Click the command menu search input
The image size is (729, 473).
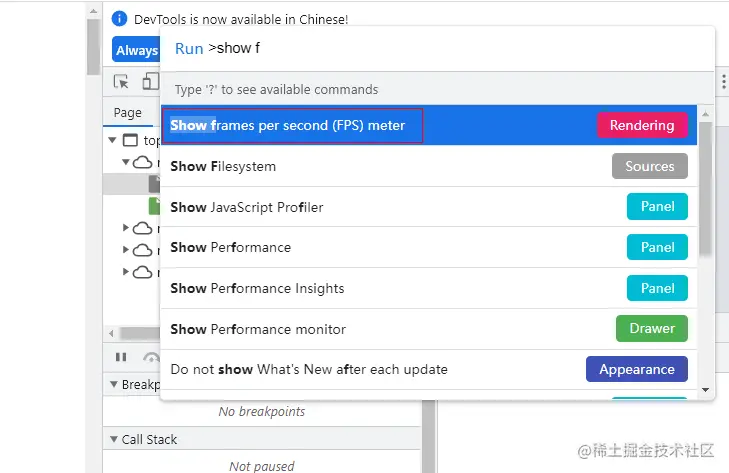coord(437,48)
